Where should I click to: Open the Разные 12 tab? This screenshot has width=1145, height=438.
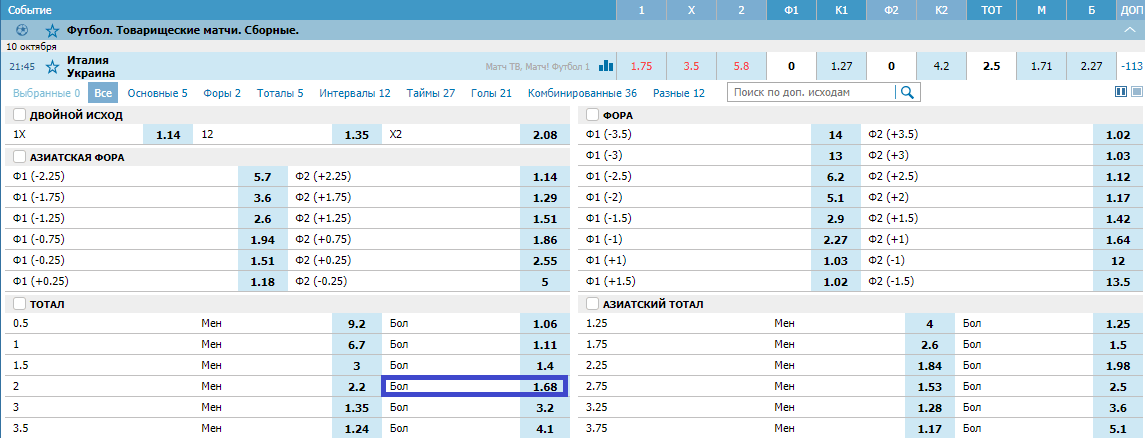(679, 93)
